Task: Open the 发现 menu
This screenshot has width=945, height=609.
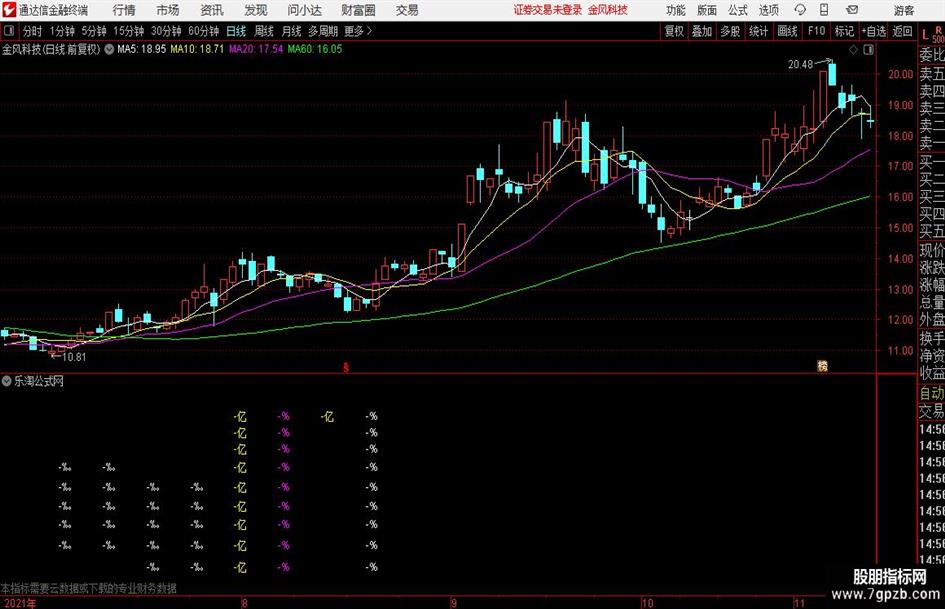Action: click(256, 10)
